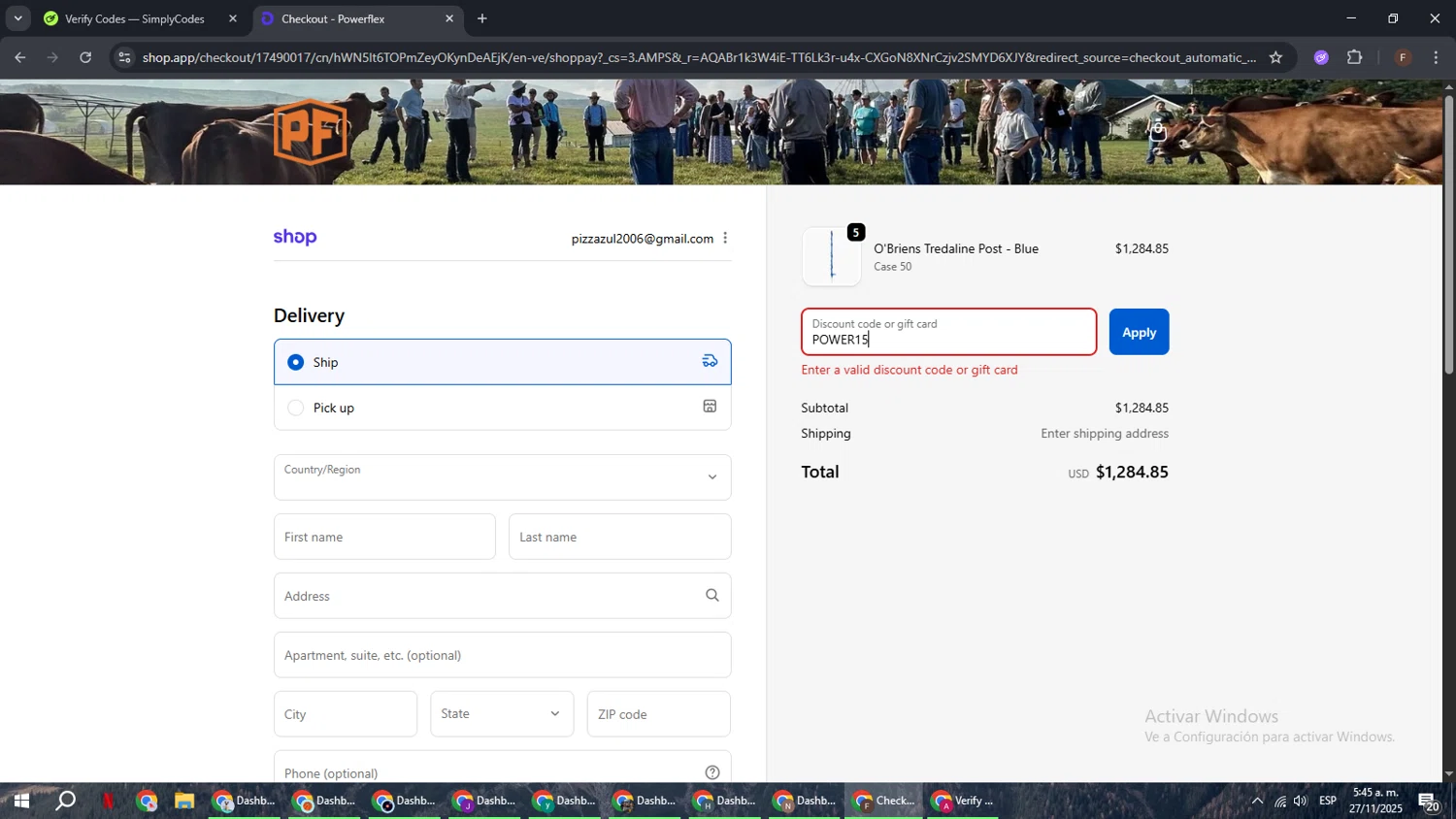The image size is (1456, 819).
Task: Open the purple browser extension icon
Action: tap(1321, 57)
